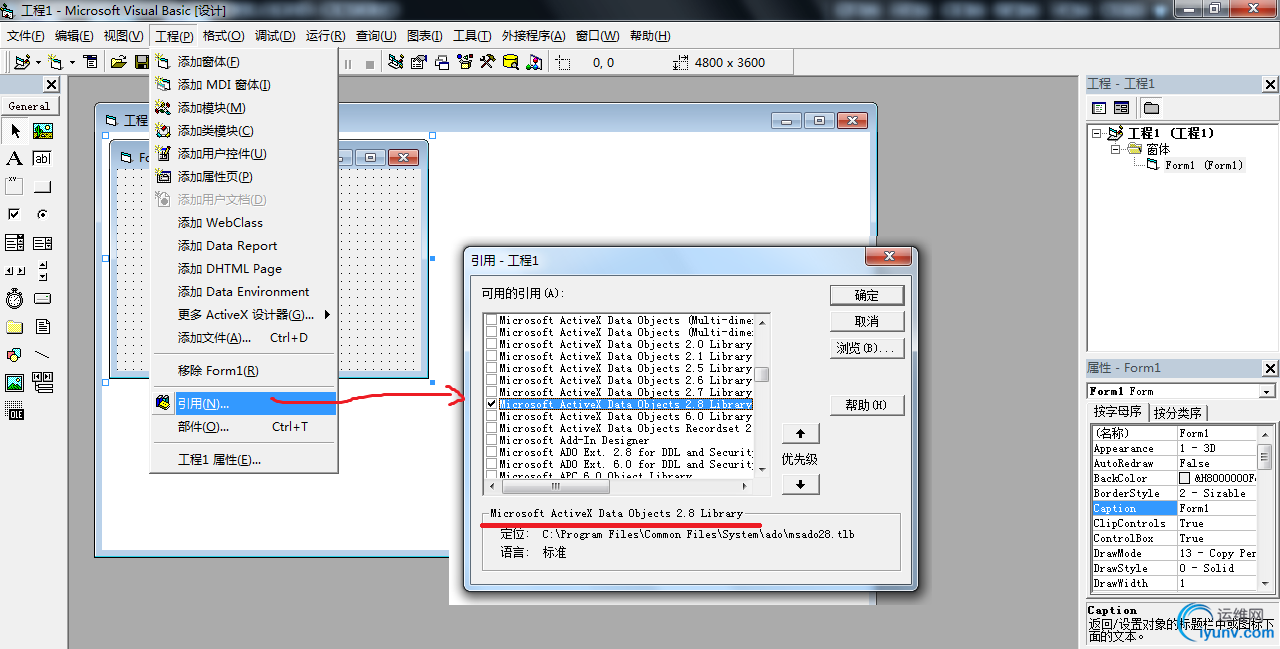The width and height of the screenshot is (1280, 649).
Task: Select the Data control in the toolbox
Action: tap(43, 383)
